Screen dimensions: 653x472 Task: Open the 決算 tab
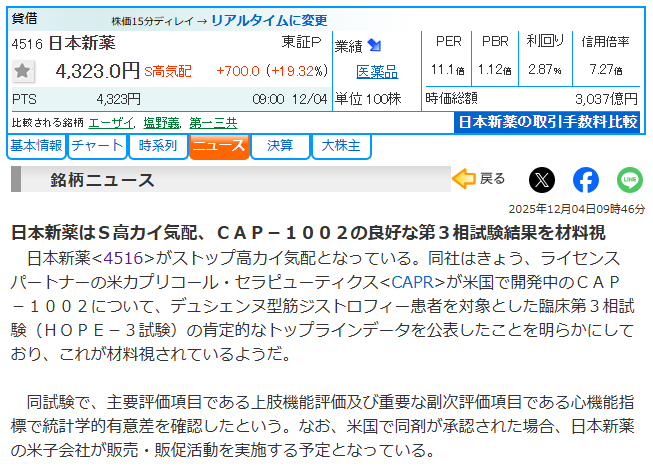pos(280,146)
